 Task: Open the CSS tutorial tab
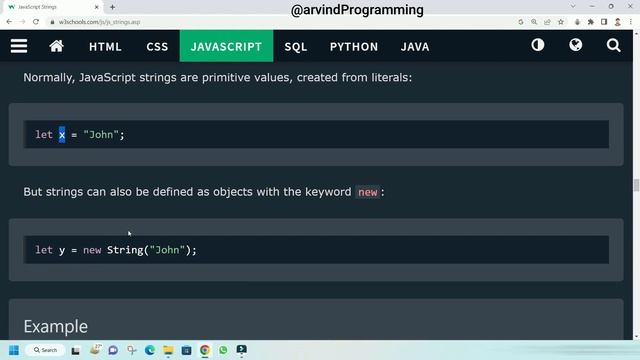(157, 47)
